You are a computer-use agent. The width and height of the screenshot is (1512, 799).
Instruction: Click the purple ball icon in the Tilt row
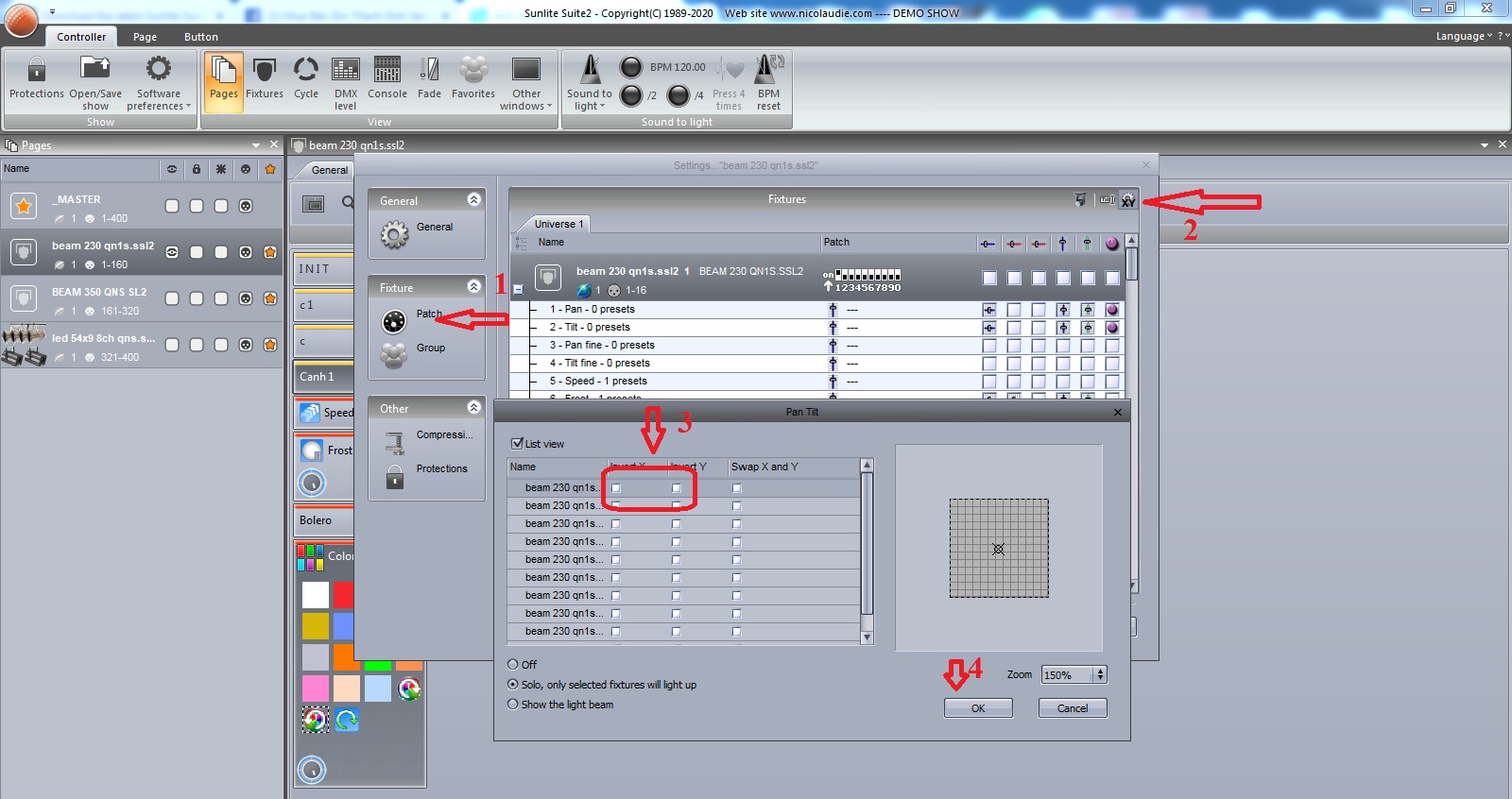1112,328
